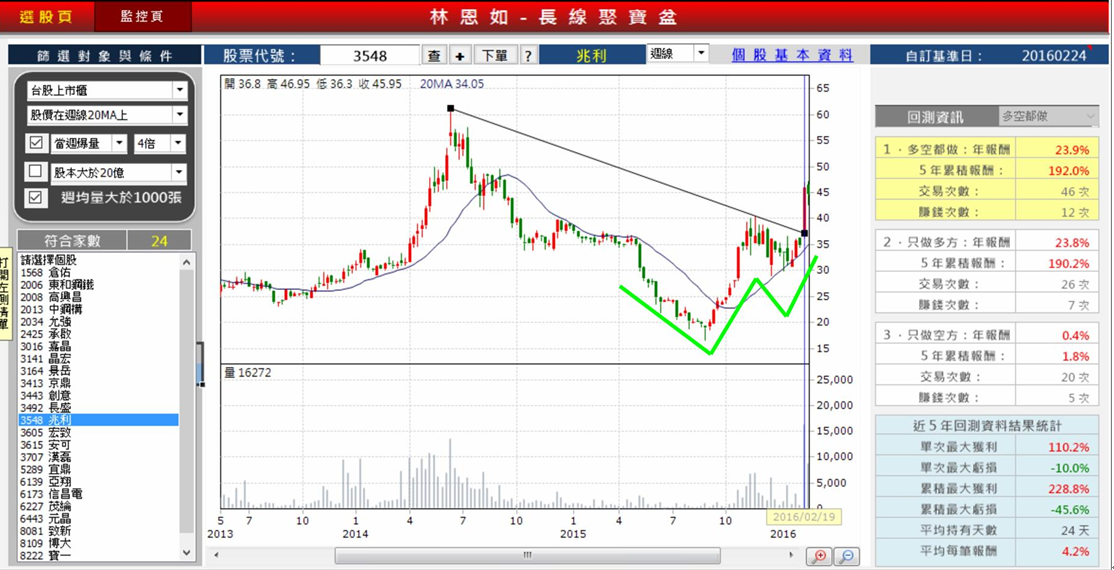Enable the 股本大於20億 checkbox
The width and height of the screenshot is (1114, 570).
click(x=36, y=171)
